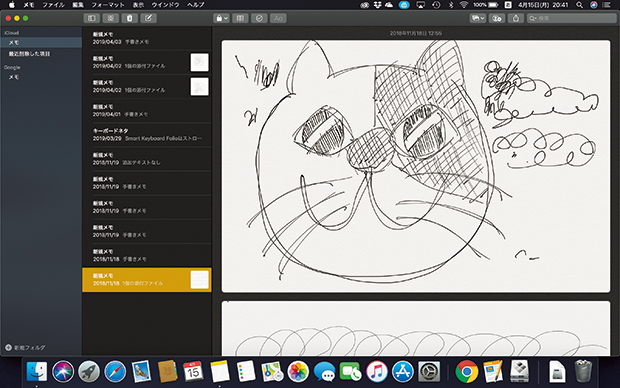Open the note with 追加テキストなし
The height and width of the screenshot is (388, 620).
click(147, 159)
